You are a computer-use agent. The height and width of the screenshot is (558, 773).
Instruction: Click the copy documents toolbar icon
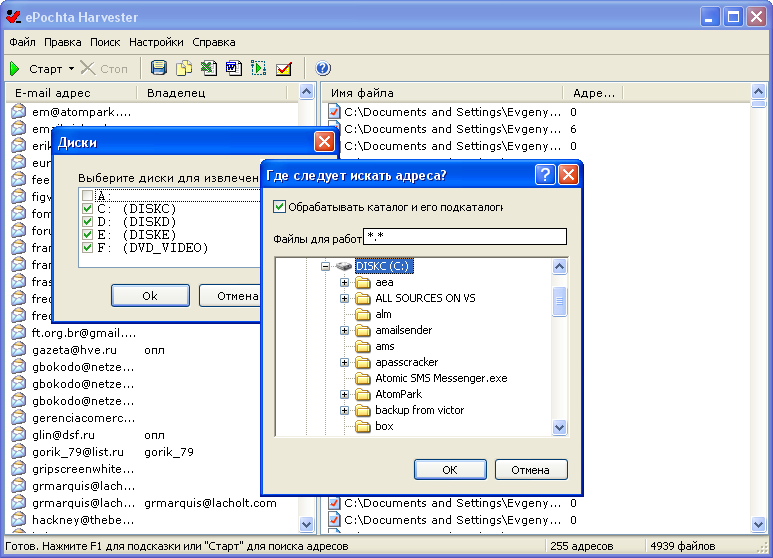coord(183,69)
